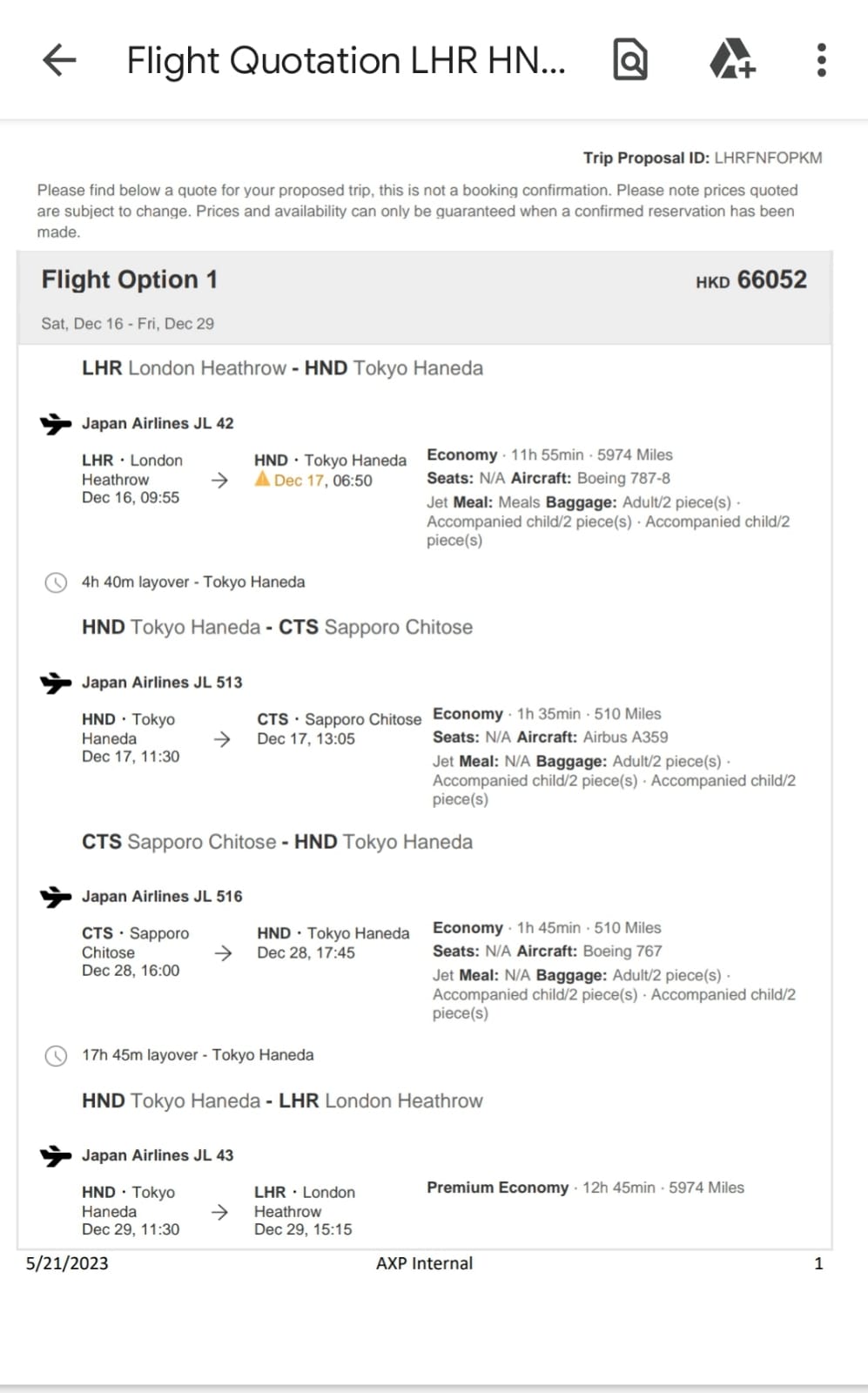Click the JL 516 airplane icon
The width and height of the screenshot is (868, 1393).
coord(56,897)
